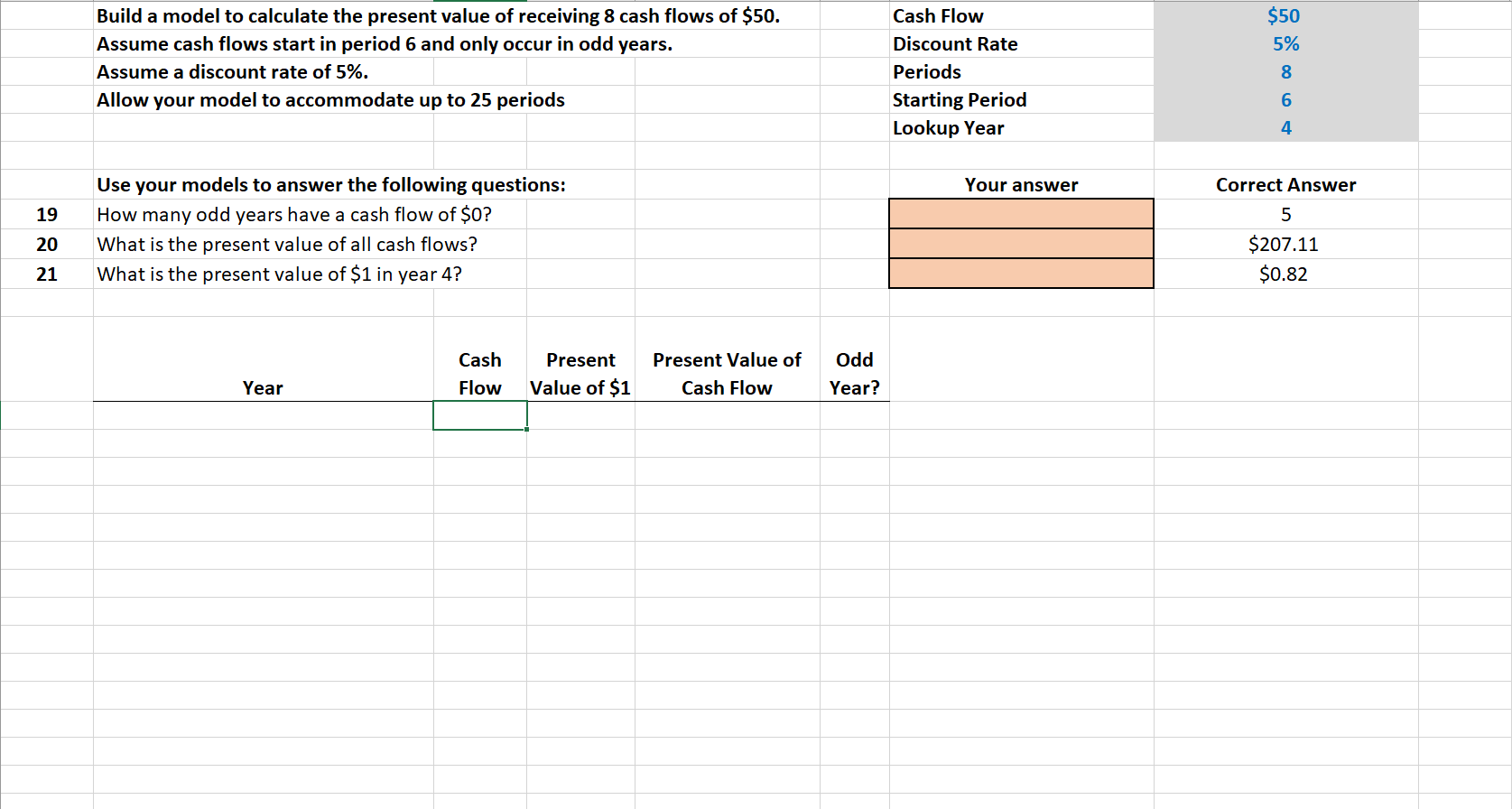
Task: Click the correct answer value 5
Action: (x=1285, y=214)
